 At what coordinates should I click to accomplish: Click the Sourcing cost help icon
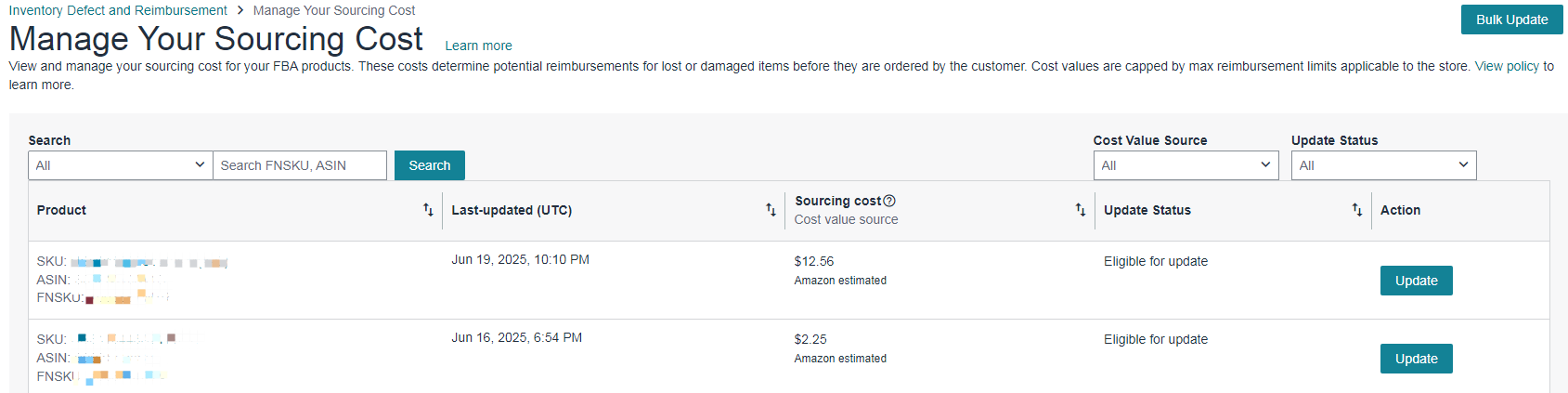[889, 201]
